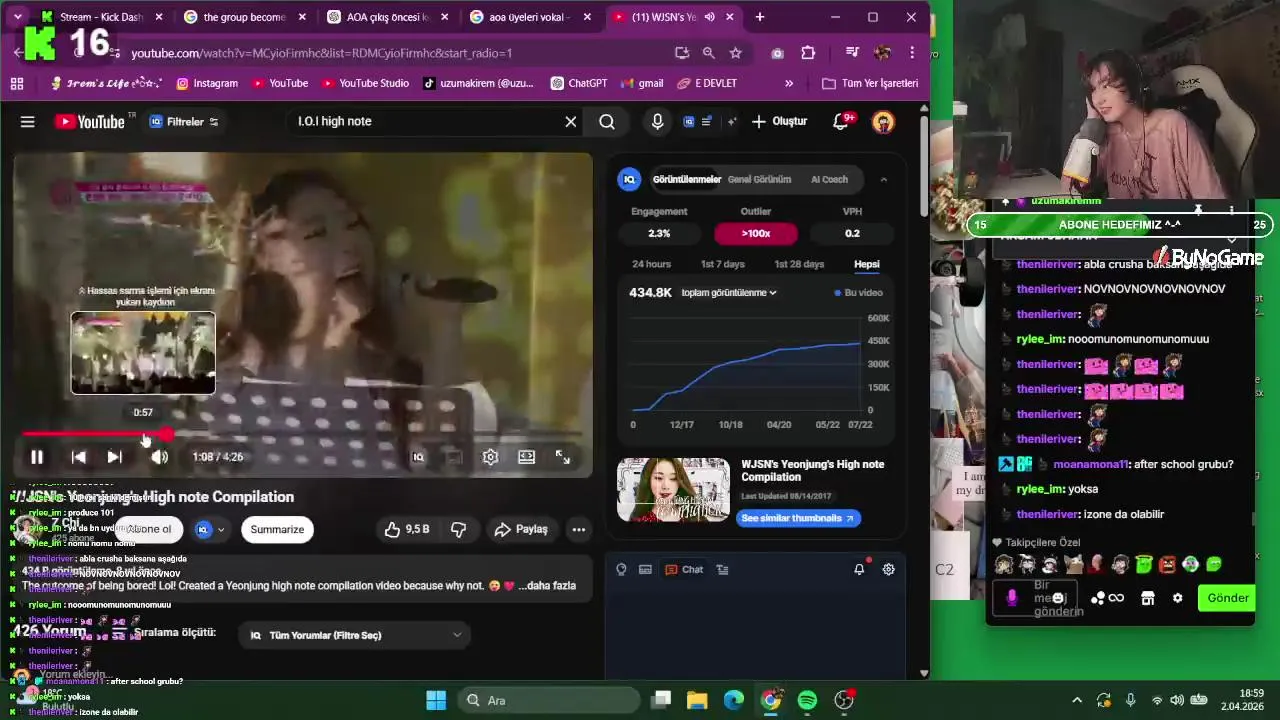
Task: Open the Instagram bookmark
Action: (x=207, y=83)
